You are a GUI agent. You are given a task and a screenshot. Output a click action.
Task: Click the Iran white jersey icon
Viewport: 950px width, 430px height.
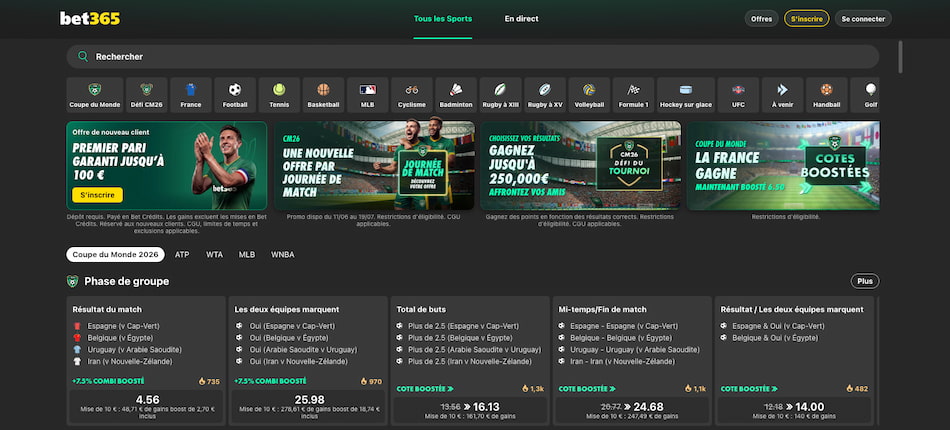tap(76, 362)
